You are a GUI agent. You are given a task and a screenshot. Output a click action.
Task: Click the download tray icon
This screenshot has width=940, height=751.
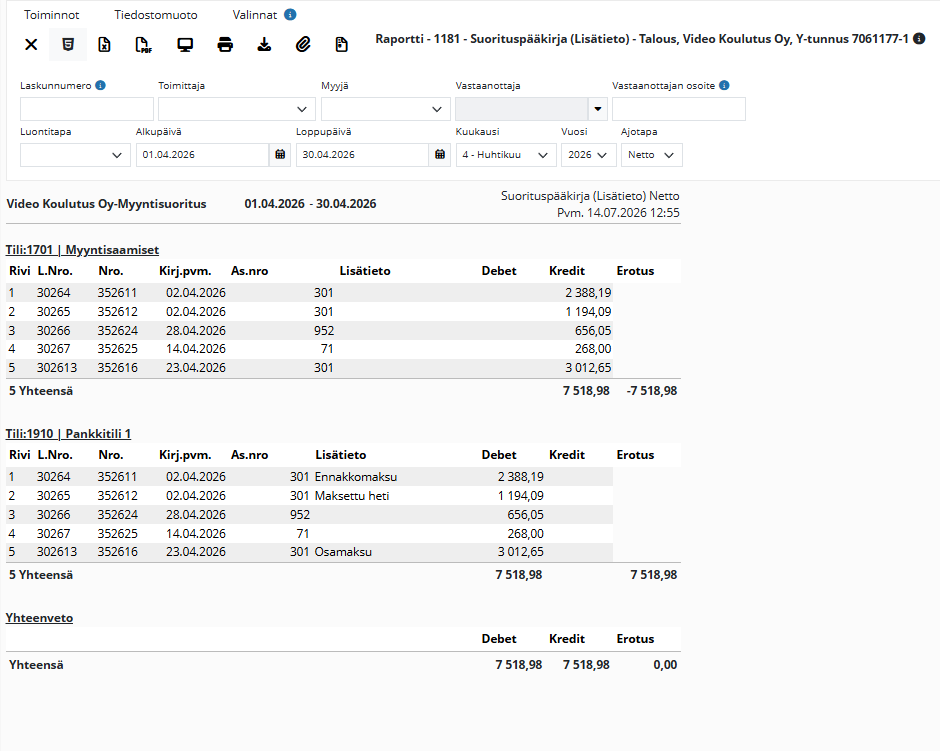coord(264,44)
